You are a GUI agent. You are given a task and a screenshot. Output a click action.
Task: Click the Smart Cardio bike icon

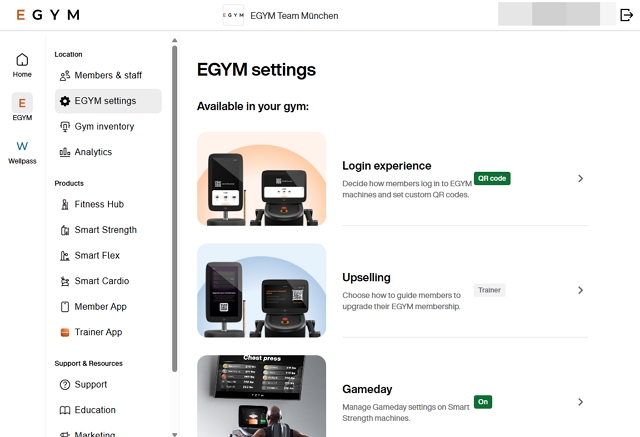point(64,281)
